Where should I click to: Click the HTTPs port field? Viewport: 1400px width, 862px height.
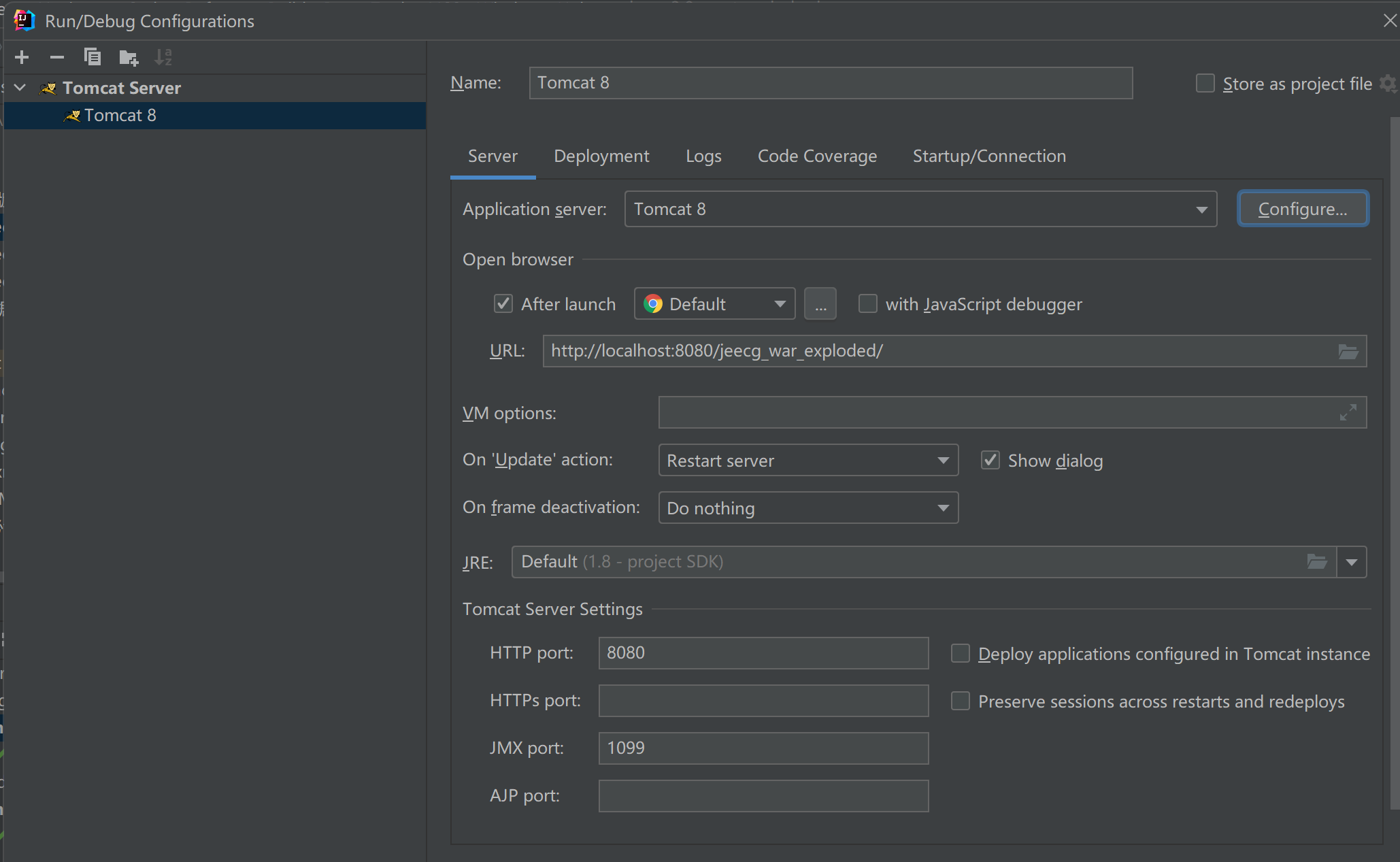(763, 701)
